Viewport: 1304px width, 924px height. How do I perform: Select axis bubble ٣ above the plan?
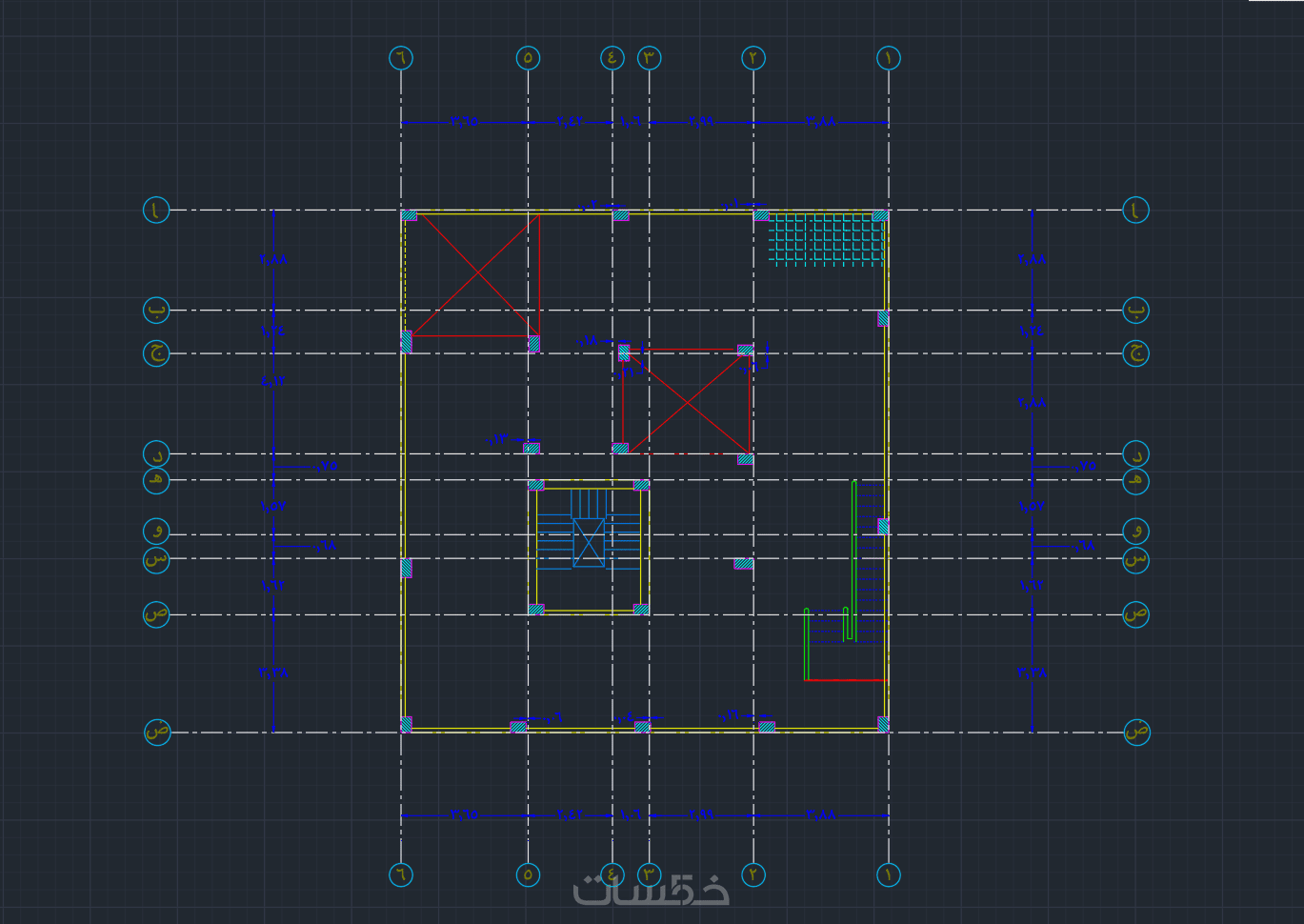(x=649, y=58)
